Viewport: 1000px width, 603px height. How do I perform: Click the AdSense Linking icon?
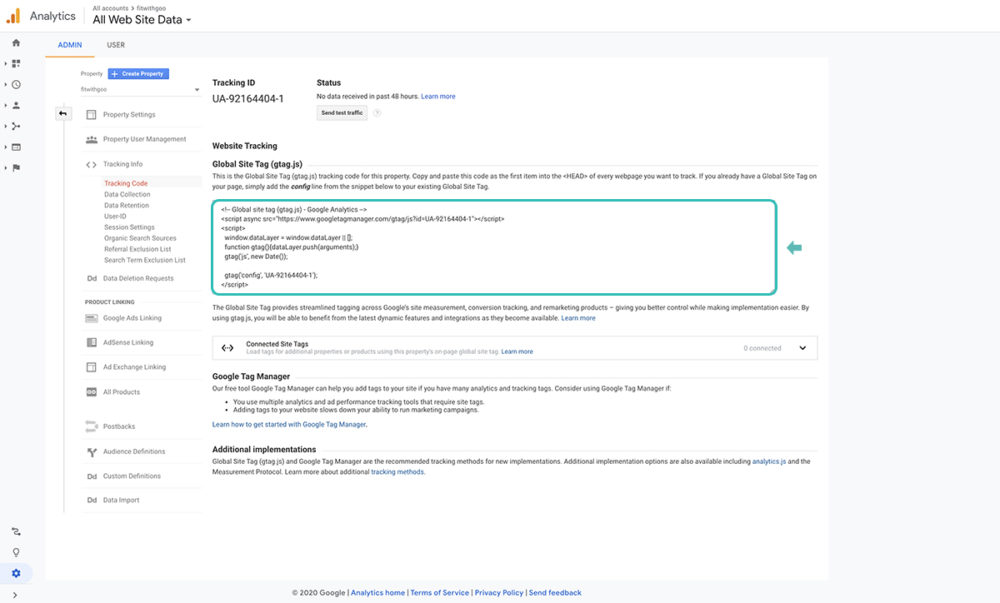pyautogui.click(x=91, y=342)
